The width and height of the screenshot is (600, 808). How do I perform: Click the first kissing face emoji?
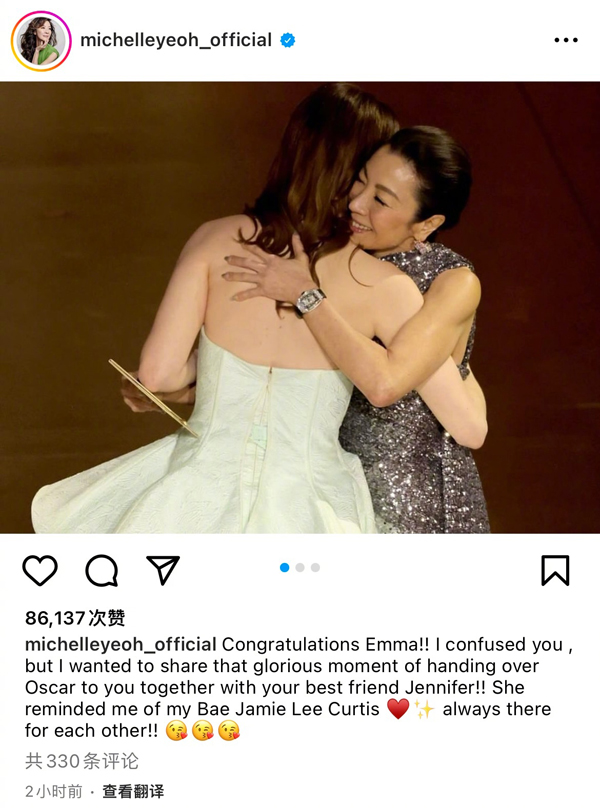[x=176, y=731]
